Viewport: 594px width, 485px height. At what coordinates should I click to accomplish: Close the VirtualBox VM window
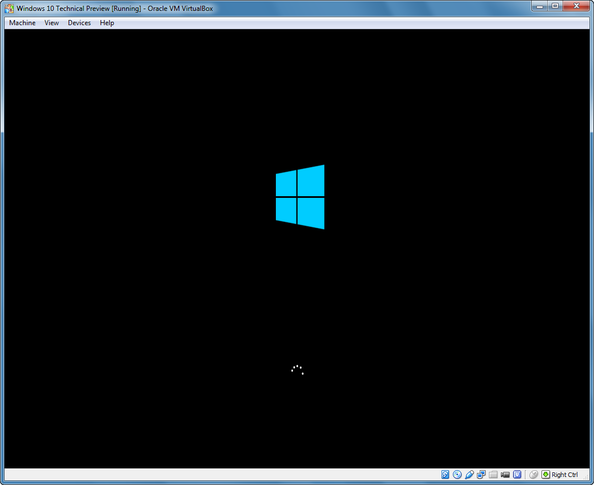[x=577, y=6]
